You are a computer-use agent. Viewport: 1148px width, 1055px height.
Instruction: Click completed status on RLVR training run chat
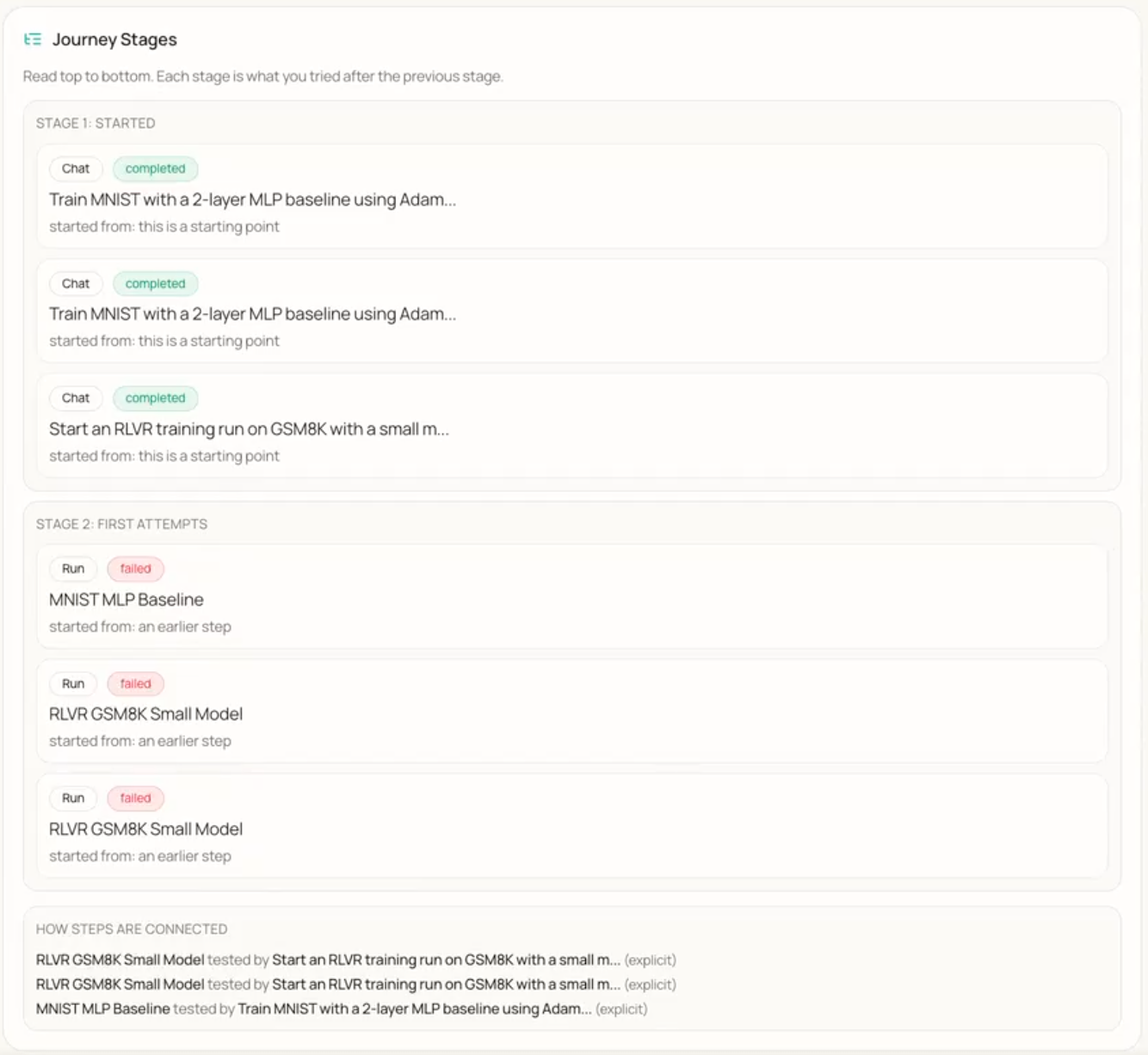tap(155, 398)
